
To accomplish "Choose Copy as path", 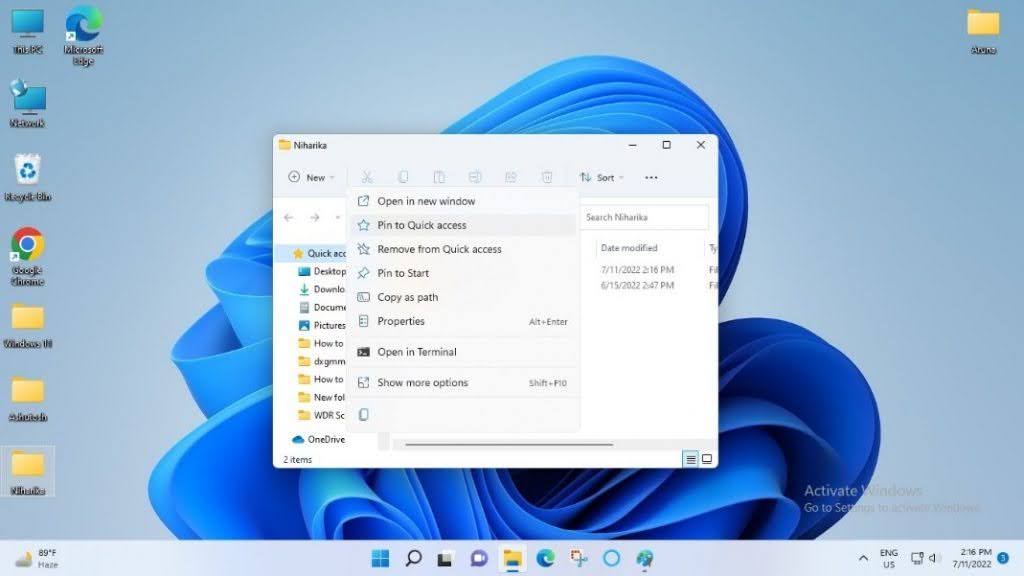I will pyautogui.click(x=463, y=297).
